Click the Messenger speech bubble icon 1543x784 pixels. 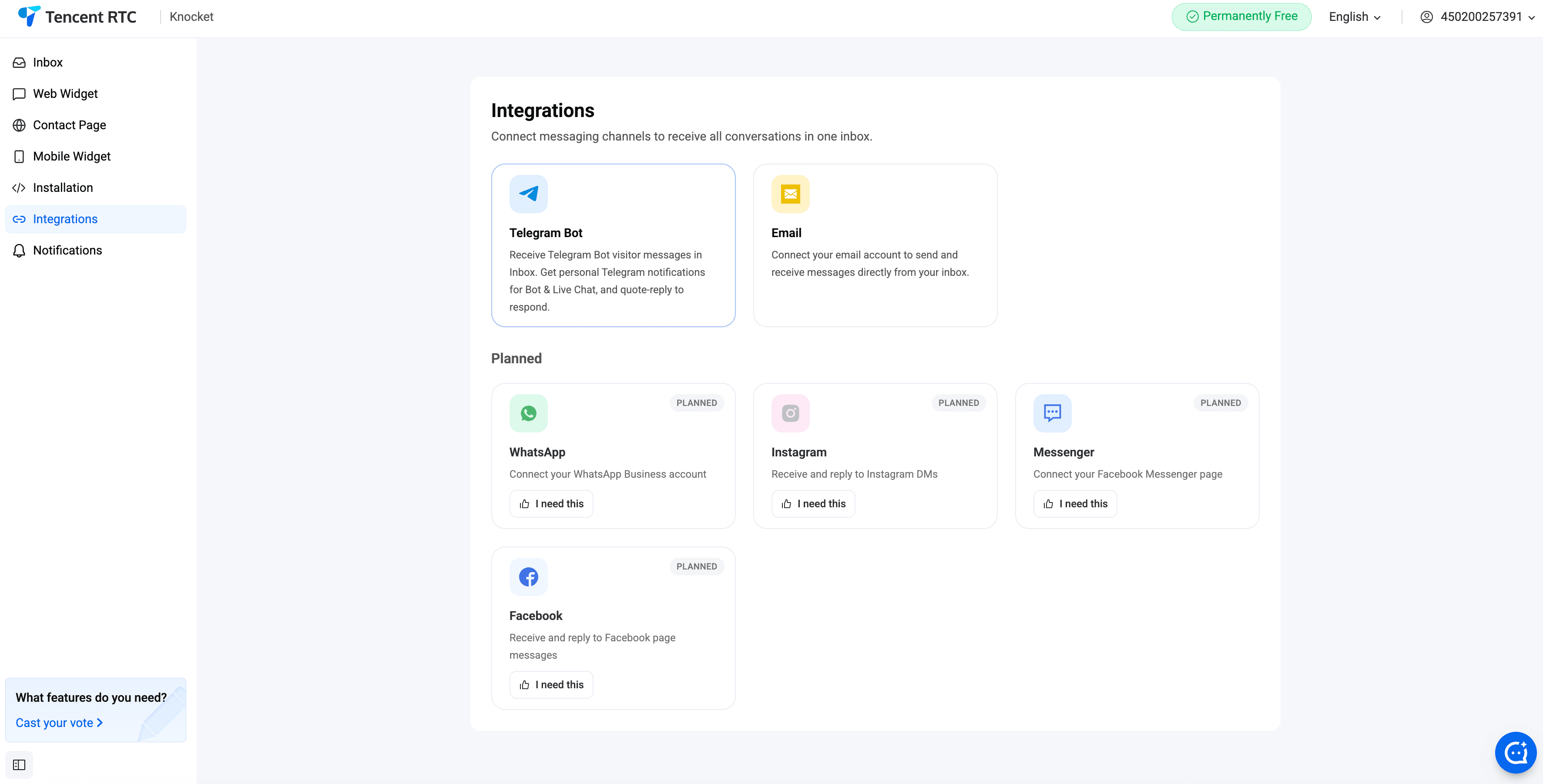tap(1052, 413)
